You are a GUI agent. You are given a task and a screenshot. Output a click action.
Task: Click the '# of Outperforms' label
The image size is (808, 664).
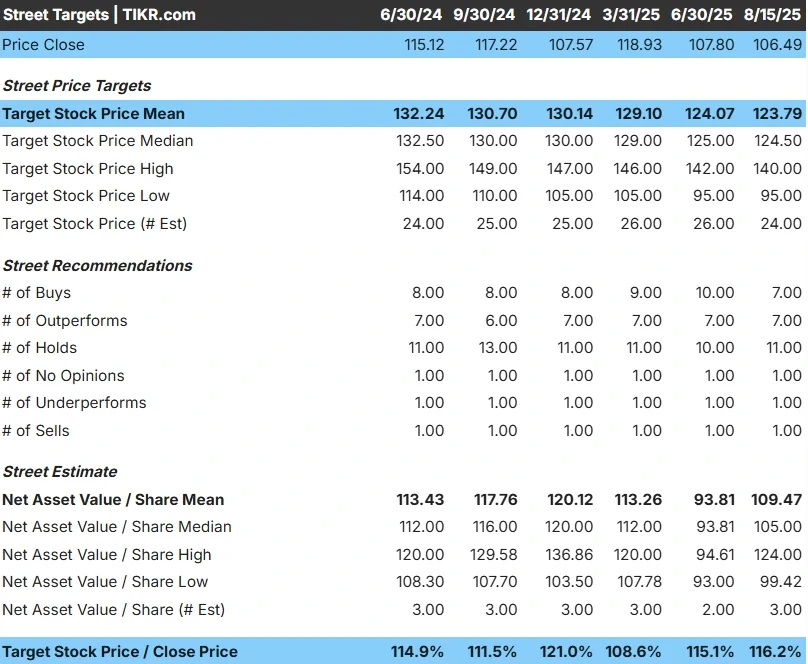click(x=65, y=320)
